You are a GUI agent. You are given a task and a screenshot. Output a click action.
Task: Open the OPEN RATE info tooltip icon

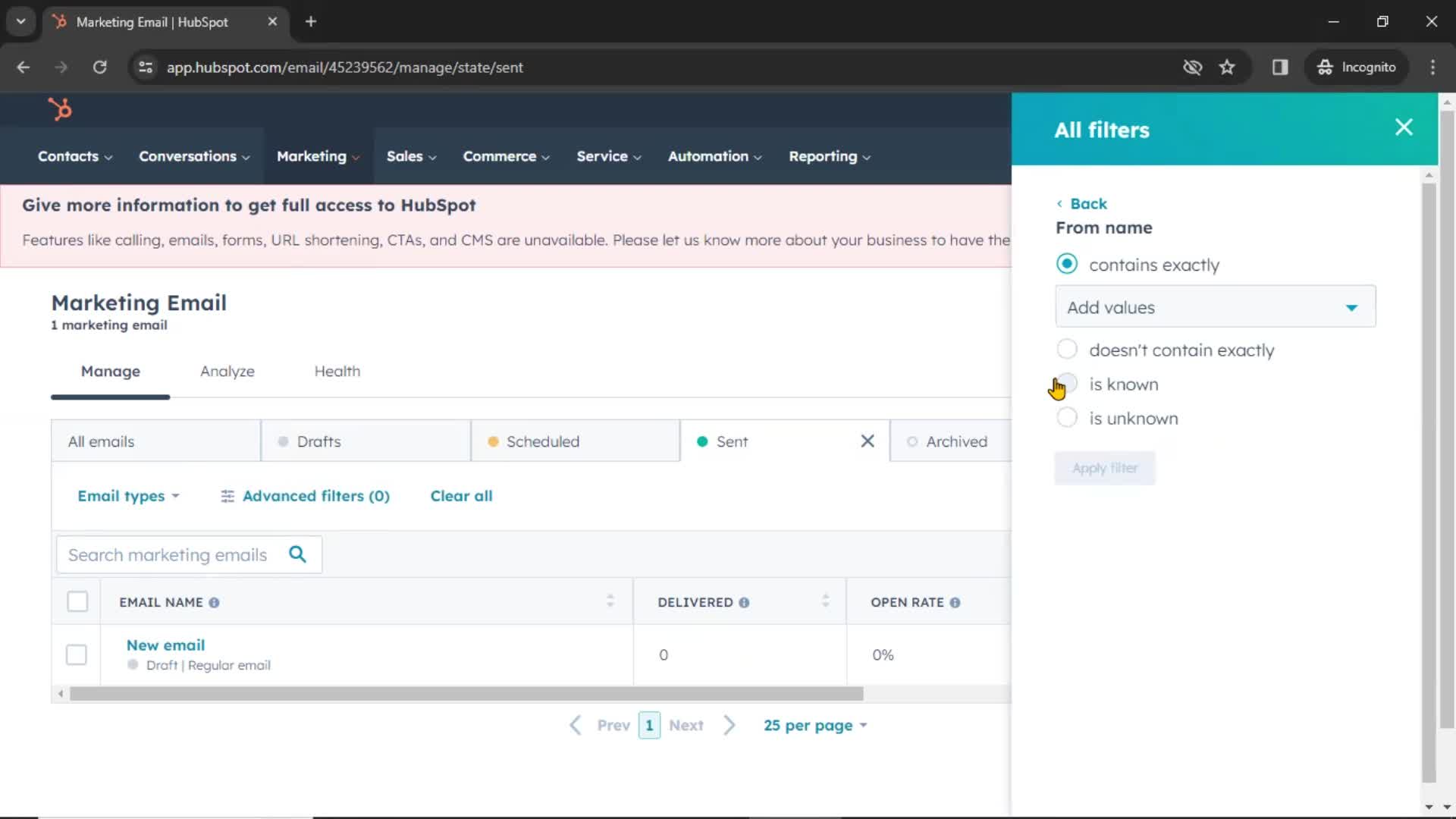tap(955, 603)
